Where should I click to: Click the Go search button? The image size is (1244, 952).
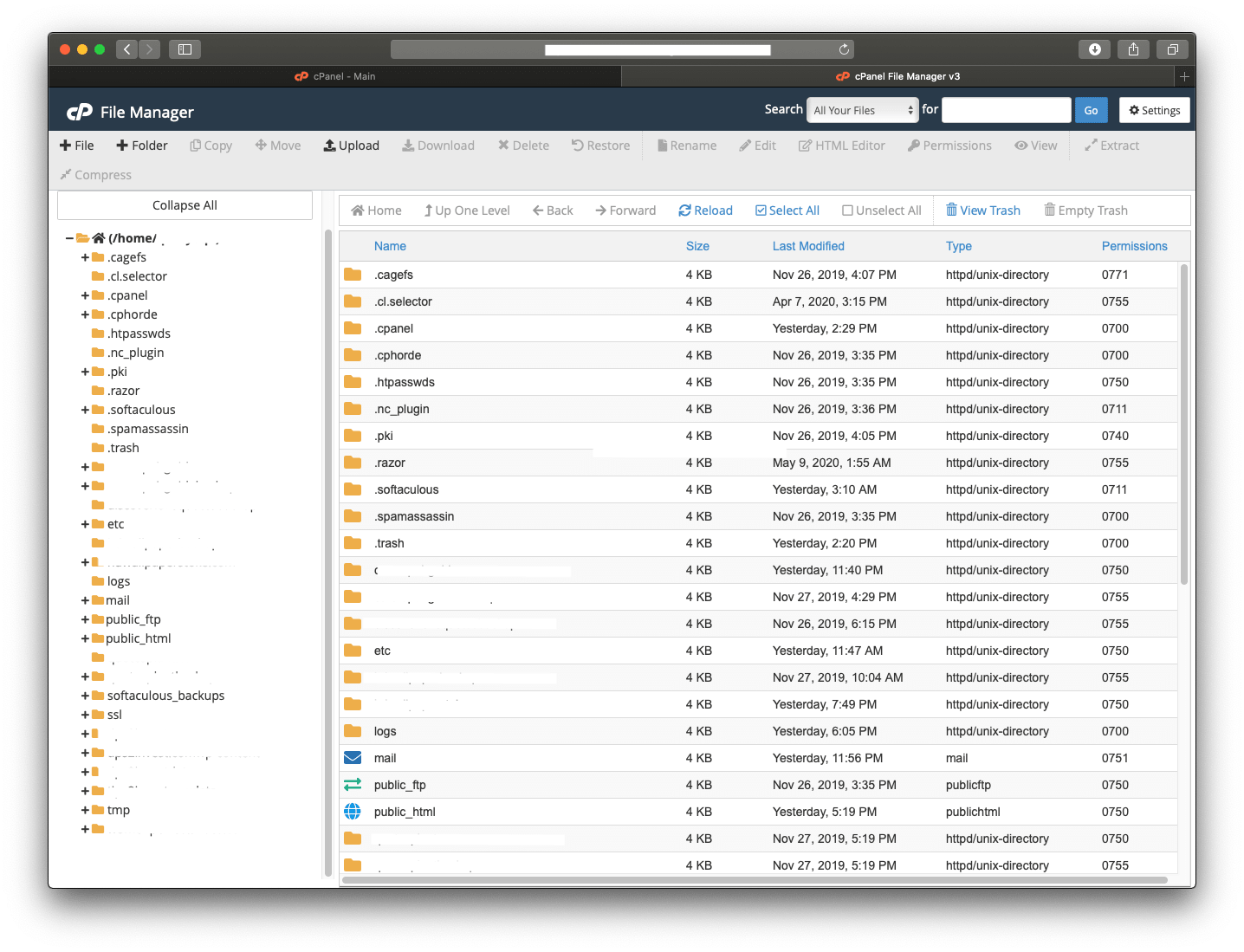[x=1091, y=110]
